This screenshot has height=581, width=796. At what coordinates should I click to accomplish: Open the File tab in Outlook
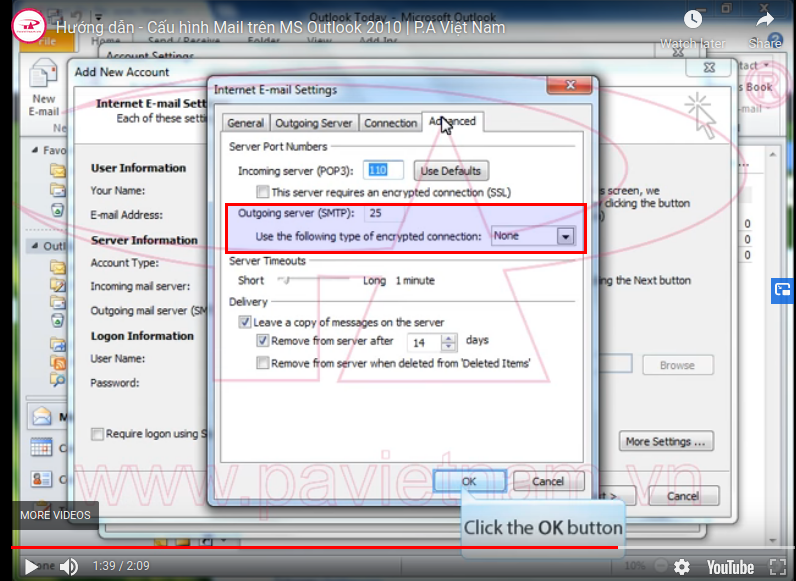click(47, 42)
